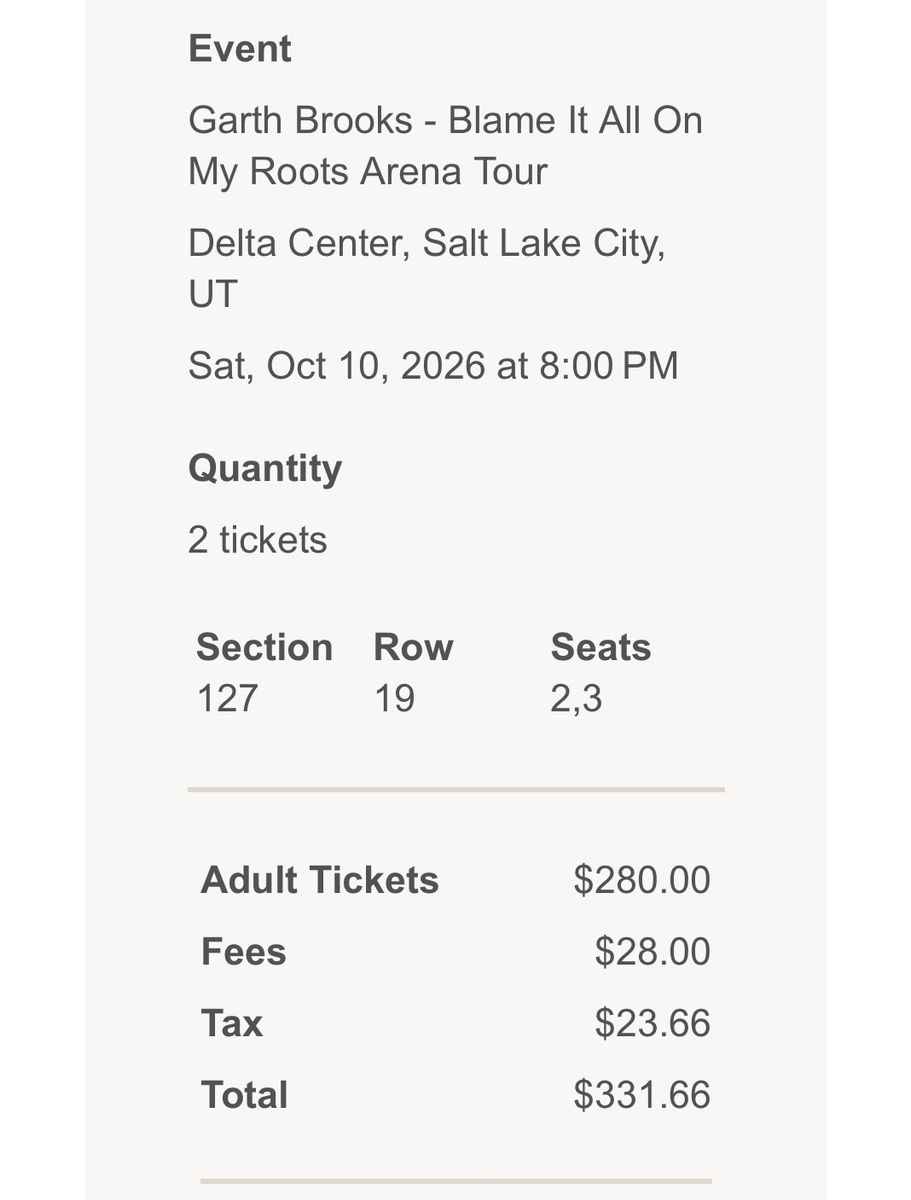Click the Sat, Oct 10, 2026 date line
The width and height of the screenshot is (911, 1200).
click(433, 365)
